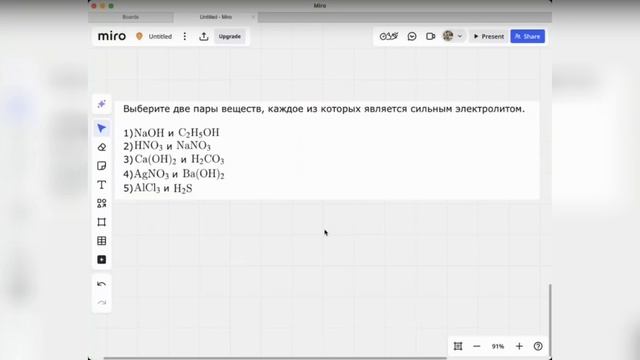Select the cursor select tool
The image size is (640, 360).
(x=102, y=128)
